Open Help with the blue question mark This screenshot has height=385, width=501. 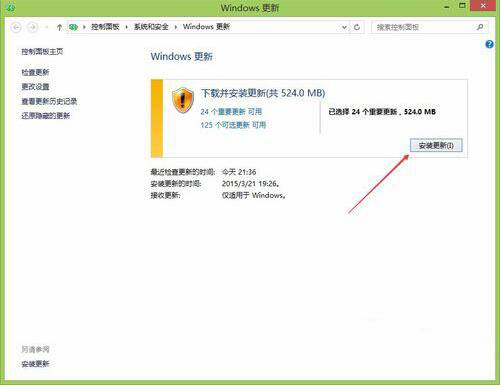(489, 44)
